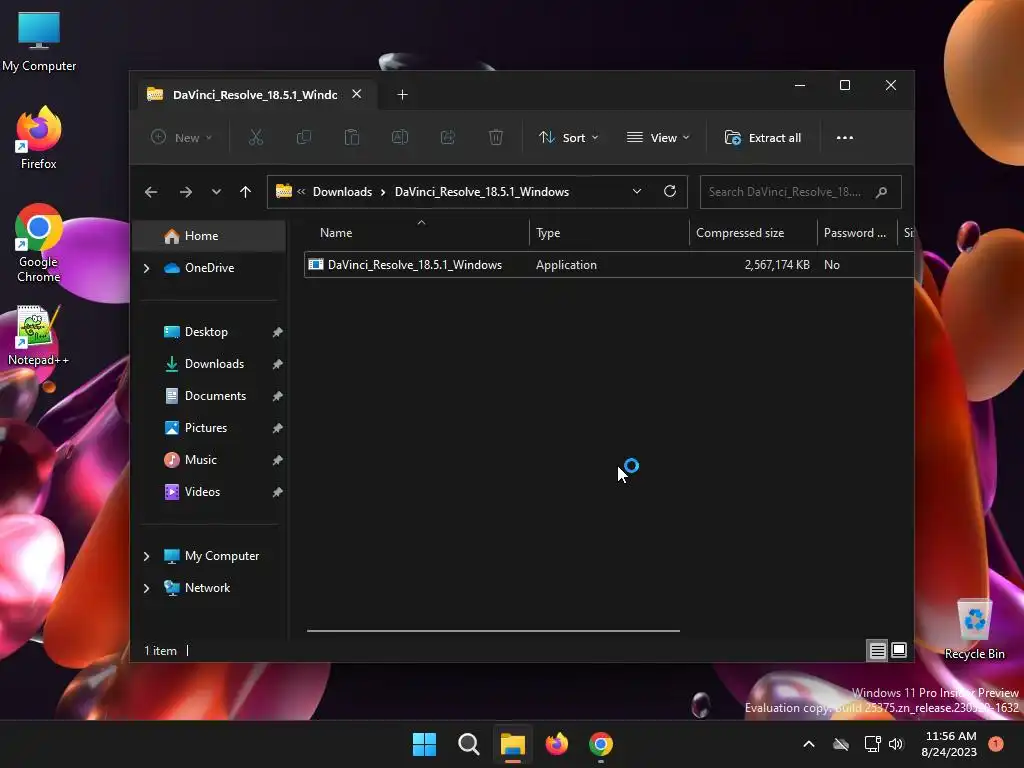This screenshot has height=768, width=1024.
Task: Expand the My Computer tree node
Action: 146,556
